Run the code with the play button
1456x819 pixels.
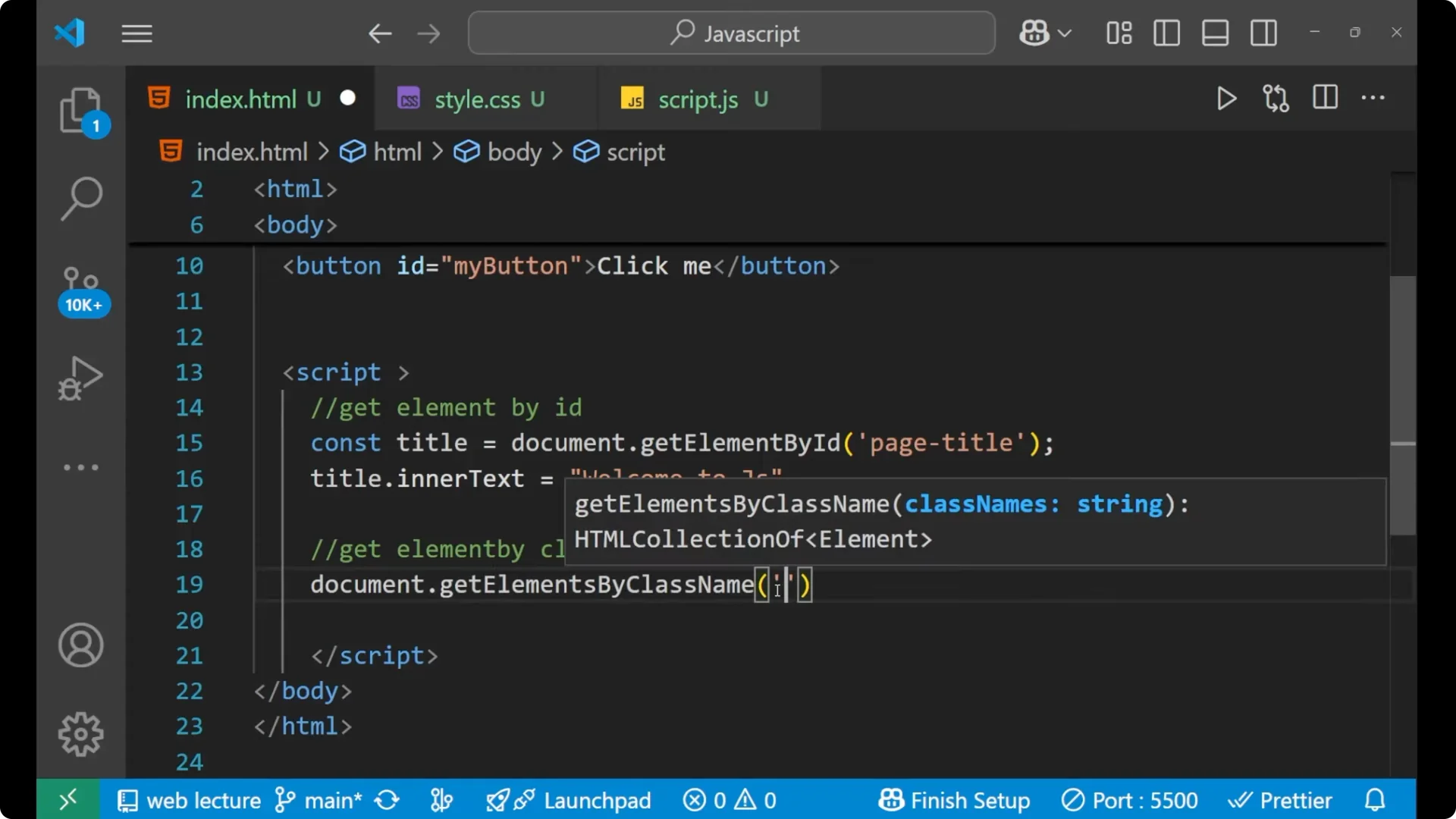[x=1226, y=99]
